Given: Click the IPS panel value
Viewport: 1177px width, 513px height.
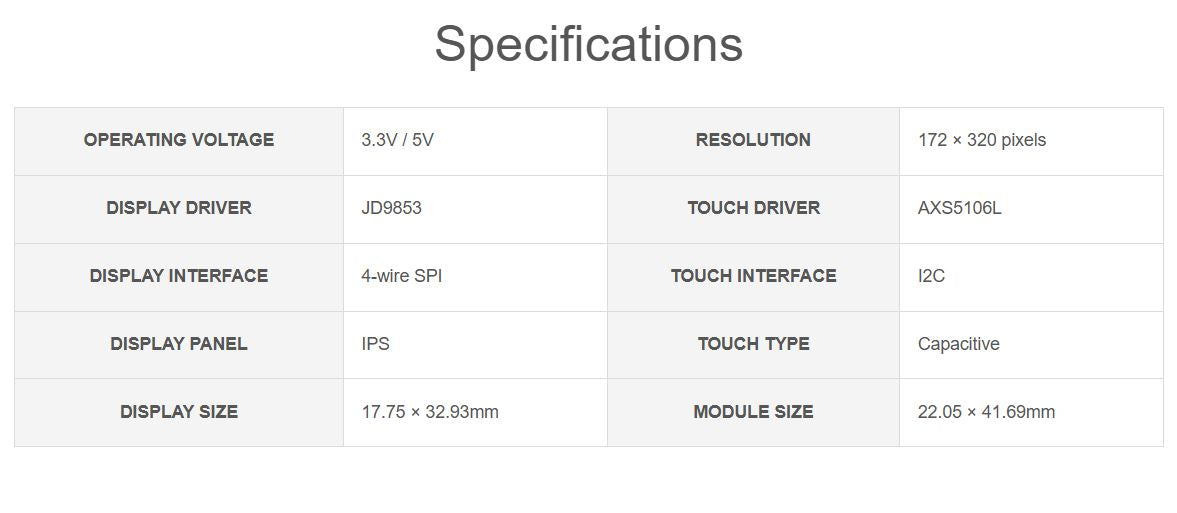Looking at the screenshot, I should (x=375, y=344).
